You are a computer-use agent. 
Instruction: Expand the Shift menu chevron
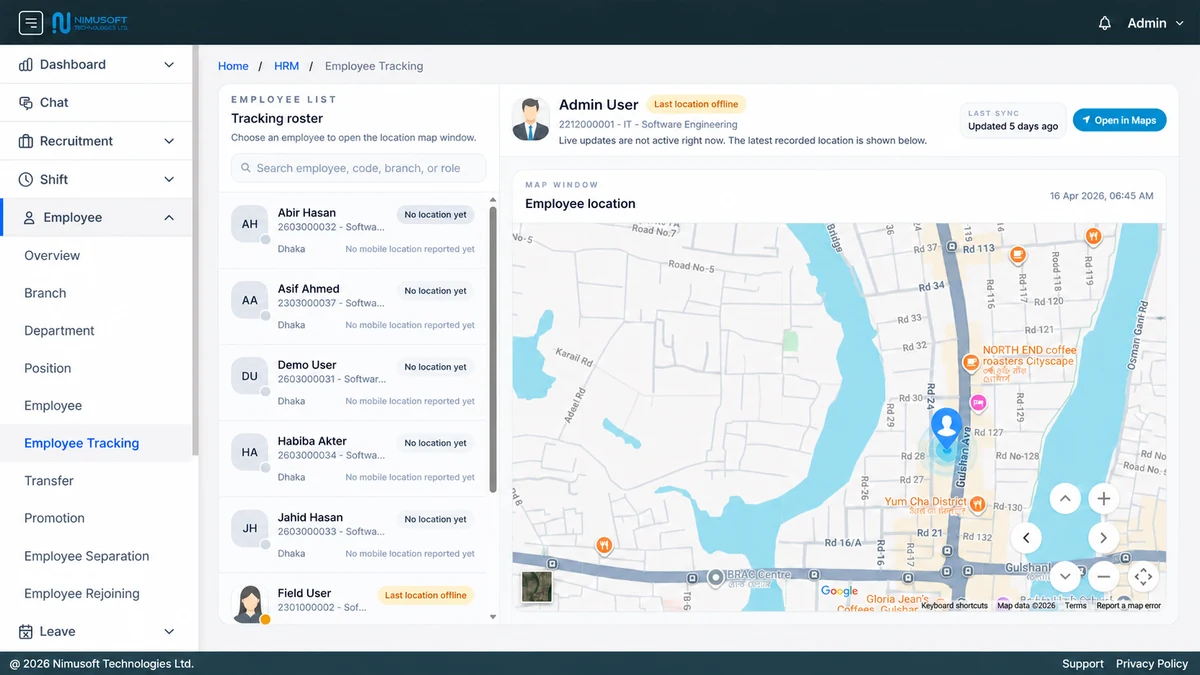click(169, 179)
